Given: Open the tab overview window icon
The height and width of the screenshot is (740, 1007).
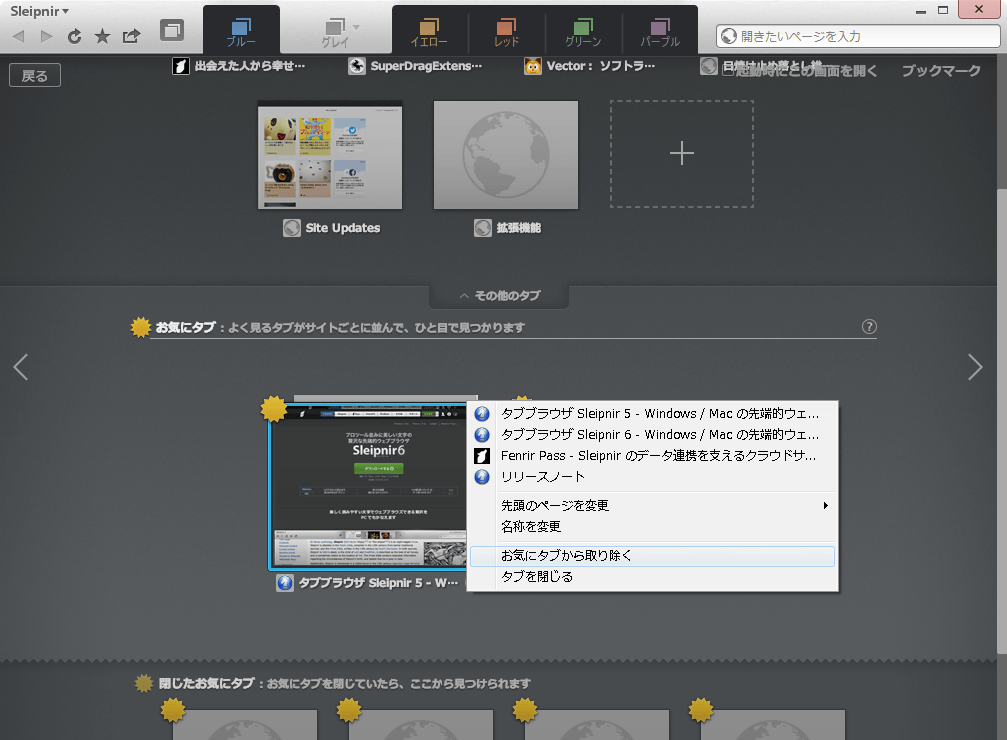Looking at the screenshot, I should tap(171, 30).
